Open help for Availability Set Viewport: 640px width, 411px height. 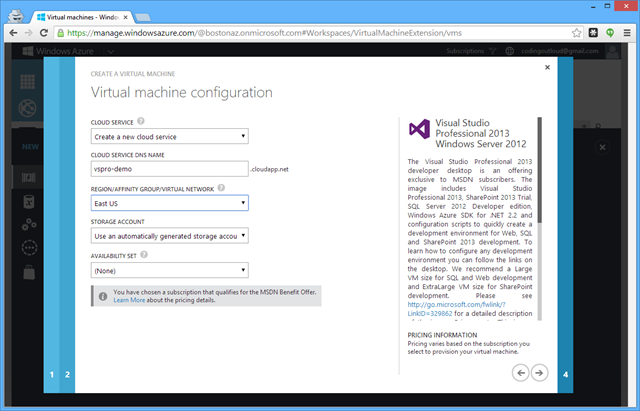click(142, 254)
